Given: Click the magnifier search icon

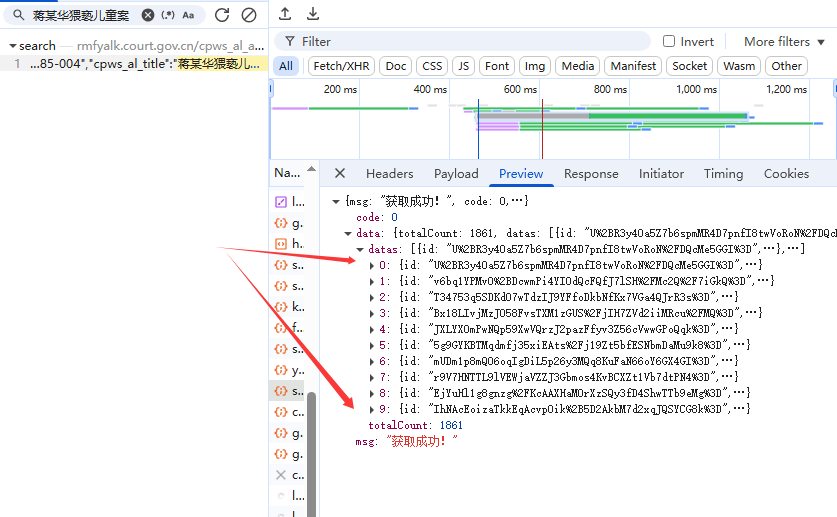Looking at the screenshot, I should point(19,15).
